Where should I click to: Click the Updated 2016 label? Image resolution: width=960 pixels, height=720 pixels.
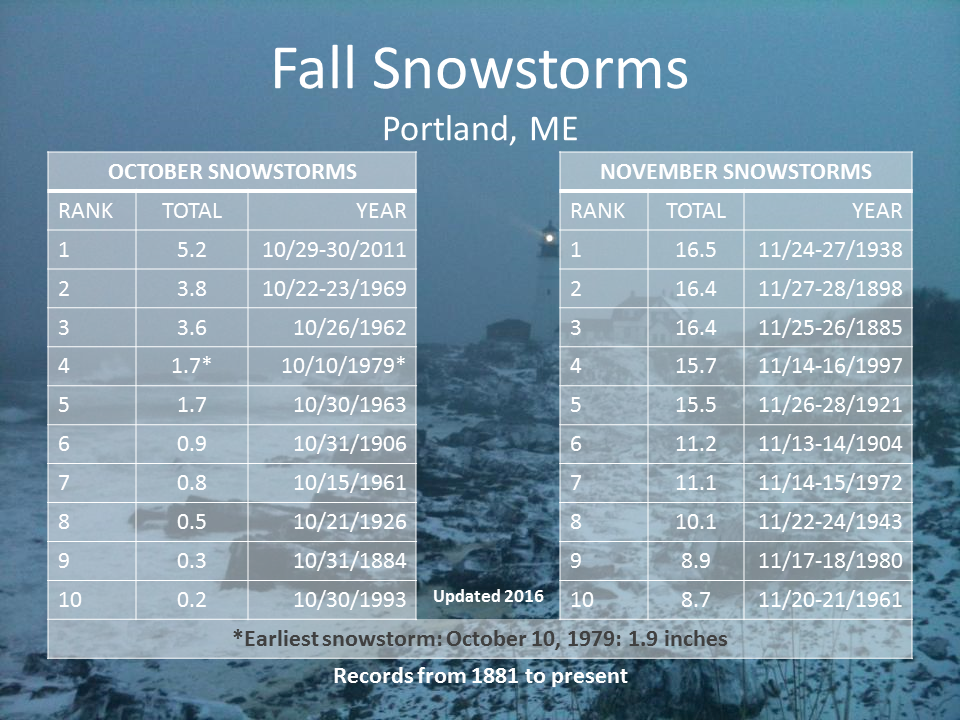[x=488, y=596]
